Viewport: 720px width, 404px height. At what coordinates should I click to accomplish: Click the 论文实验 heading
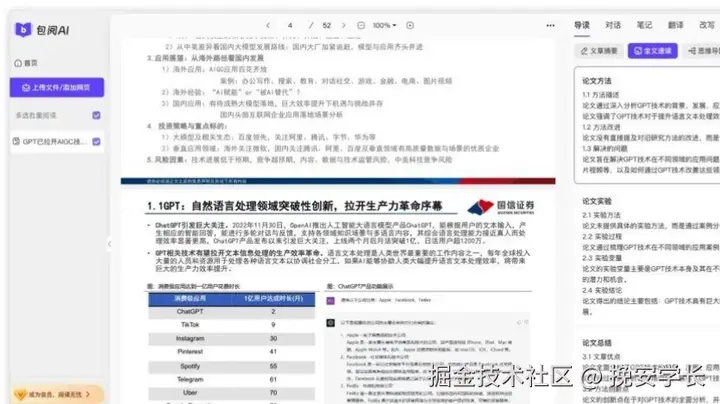tap(597, 201)
